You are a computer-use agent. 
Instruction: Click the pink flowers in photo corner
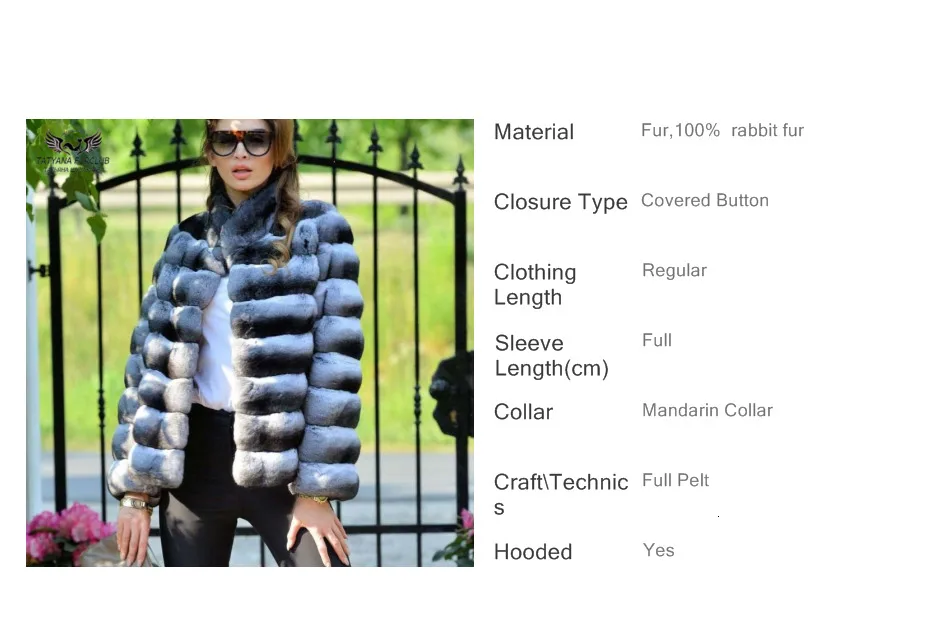tap(65, 533)
